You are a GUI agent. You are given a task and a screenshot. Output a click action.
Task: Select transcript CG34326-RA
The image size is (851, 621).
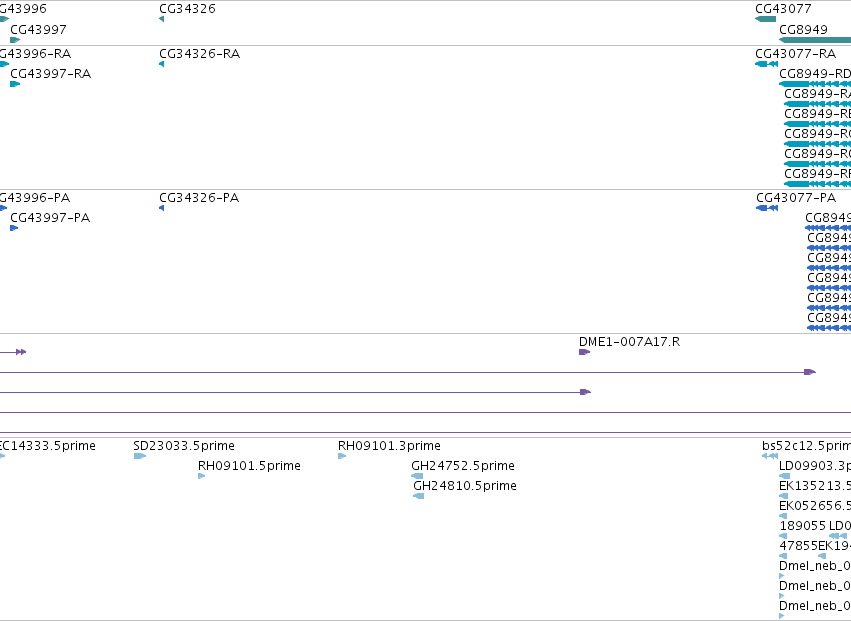click(x=200, y=54)
